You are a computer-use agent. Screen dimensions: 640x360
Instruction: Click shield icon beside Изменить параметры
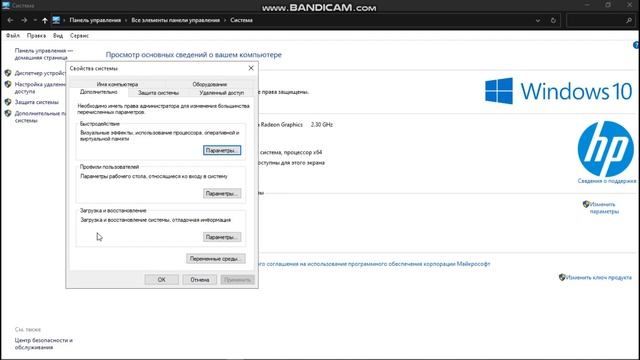tap(586, 204)
